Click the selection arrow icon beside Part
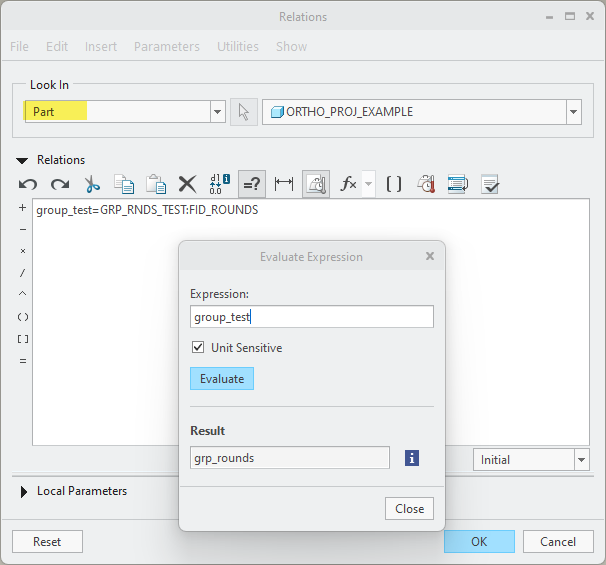The image size is (606, 565). [244, 112]
